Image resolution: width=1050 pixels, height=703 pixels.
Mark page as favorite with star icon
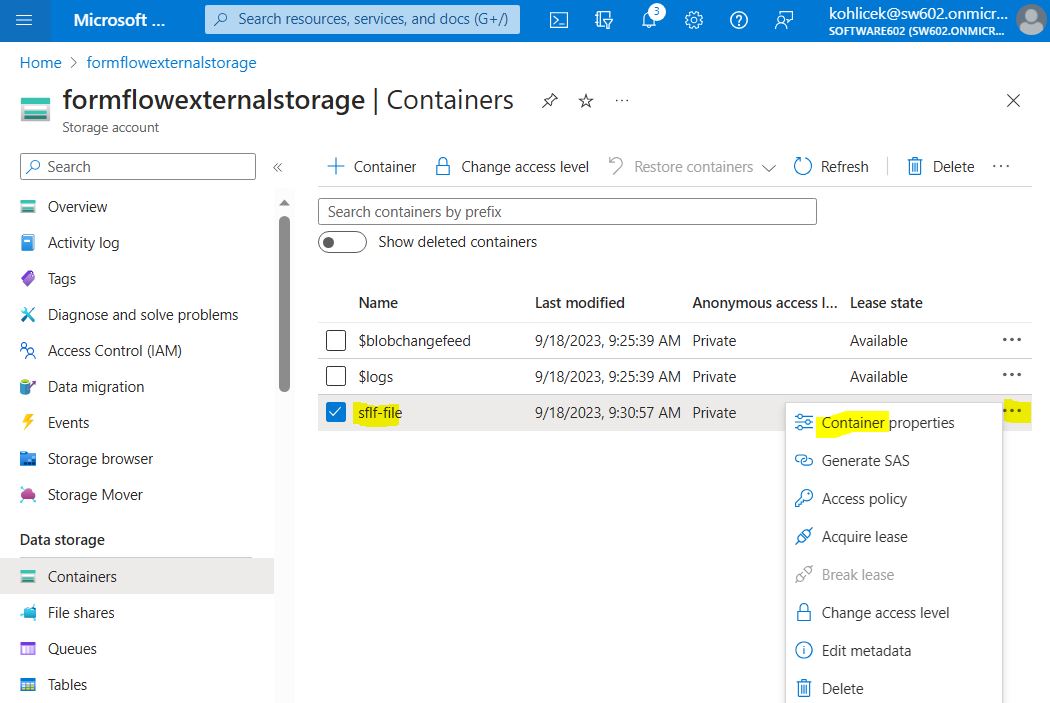(x=586, y=101)
